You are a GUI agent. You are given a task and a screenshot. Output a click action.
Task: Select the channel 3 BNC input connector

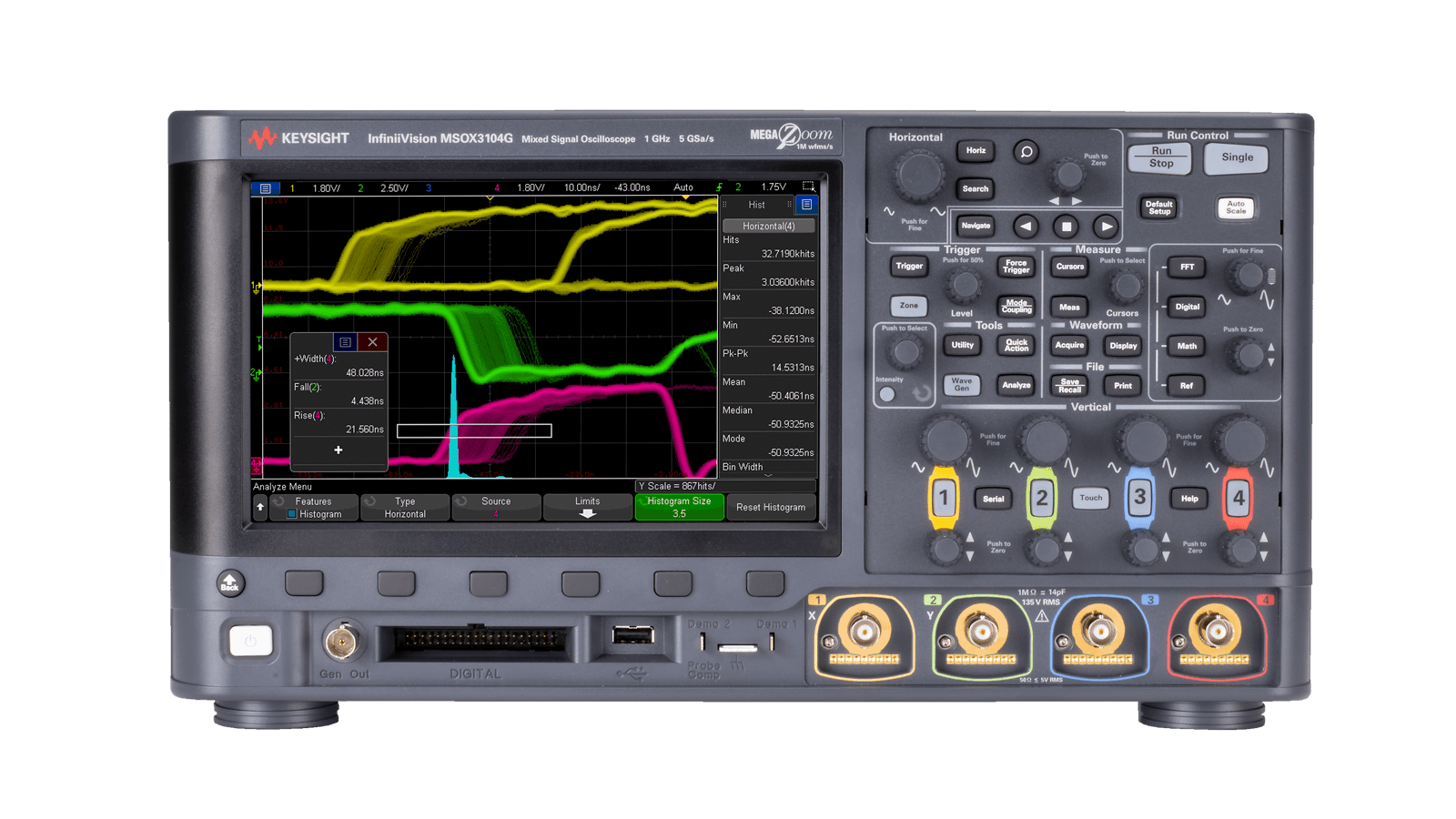(x=1098, y=631)
